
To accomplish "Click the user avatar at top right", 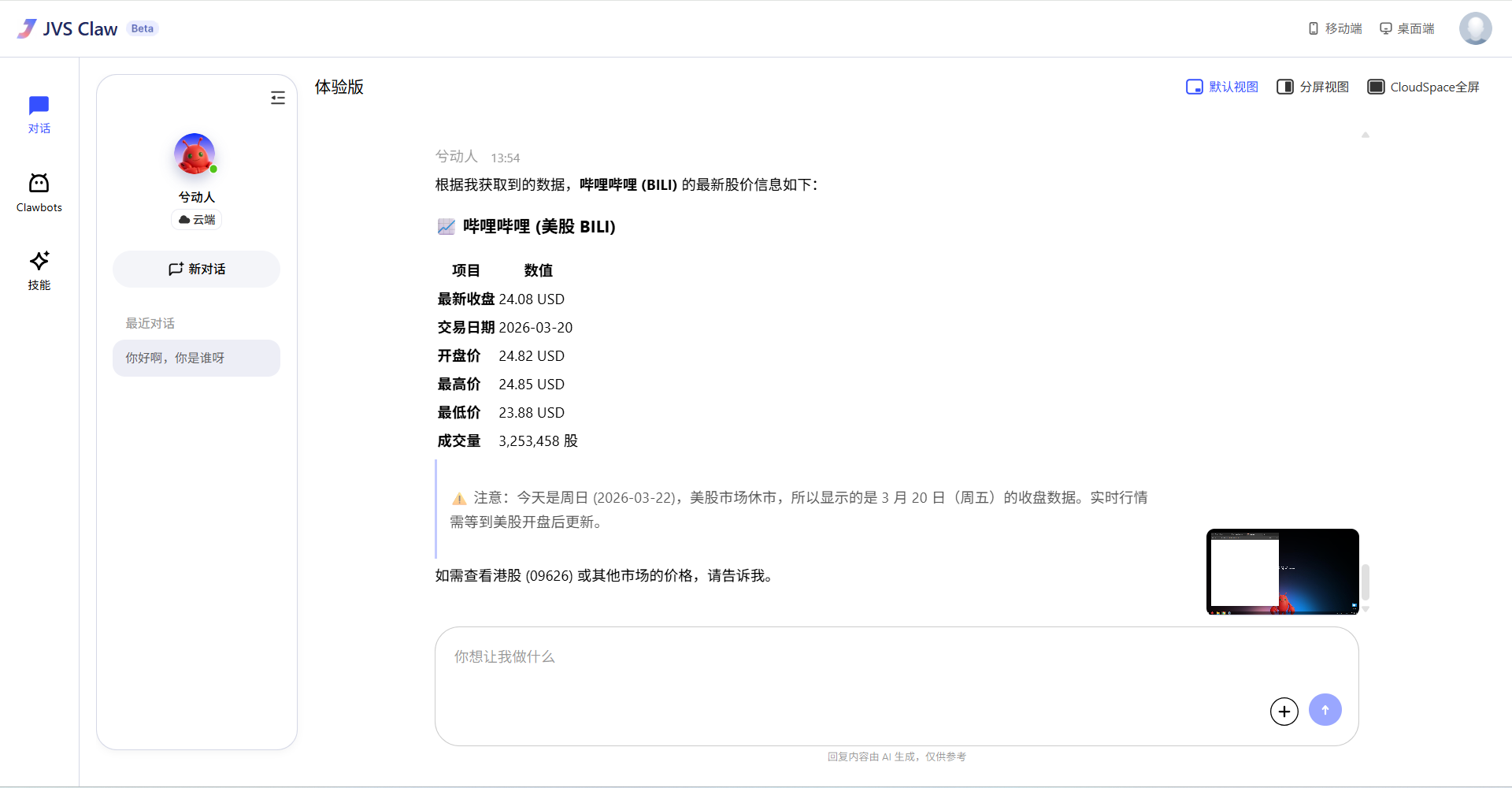I will click(1475, 28).
